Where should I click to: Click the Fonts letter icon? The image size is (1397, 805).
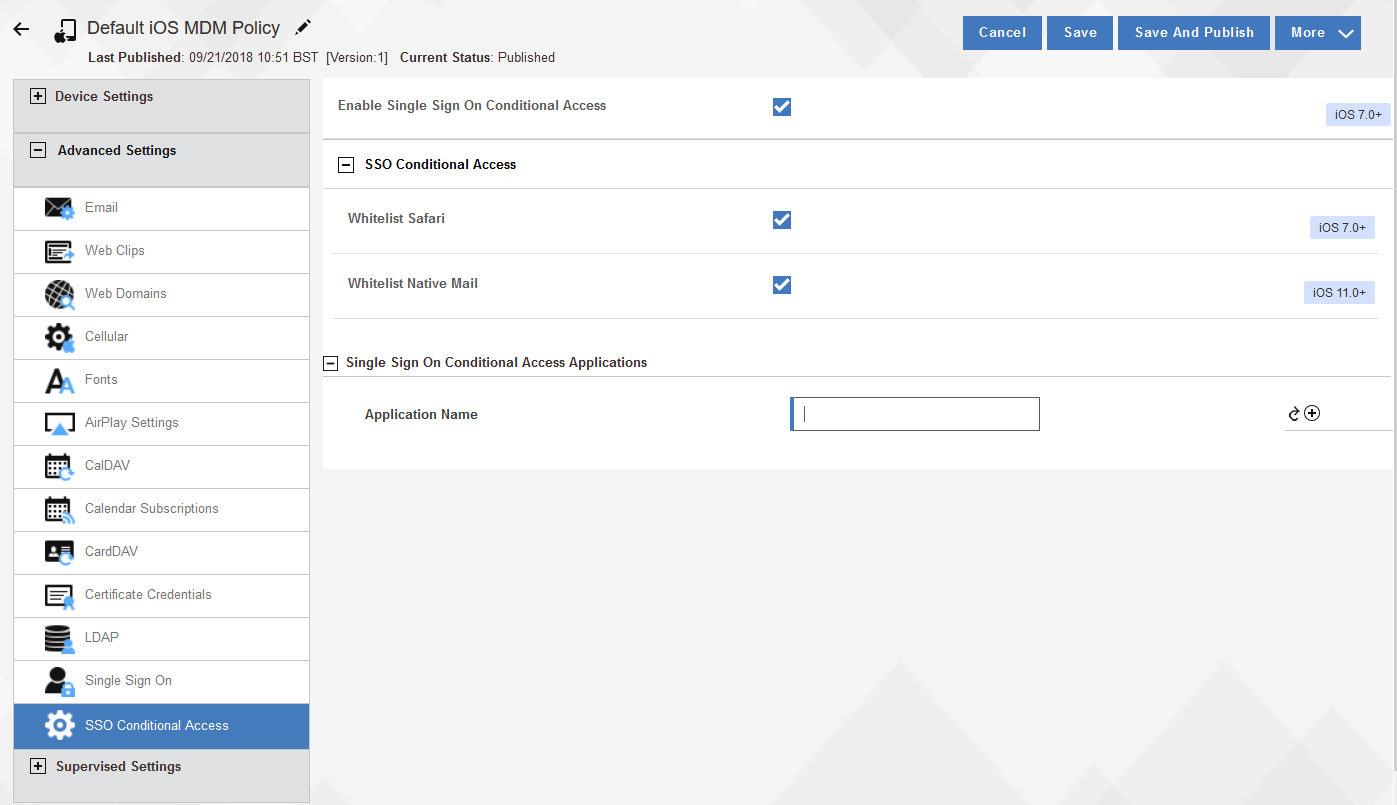tap(59, 380)
